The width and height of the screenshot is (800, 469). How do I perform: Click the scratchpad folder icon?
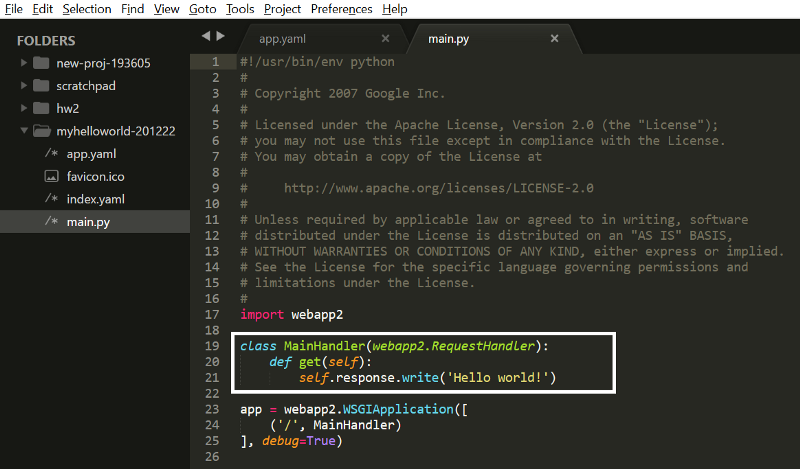pyautogui.click(x=41, y=86)
